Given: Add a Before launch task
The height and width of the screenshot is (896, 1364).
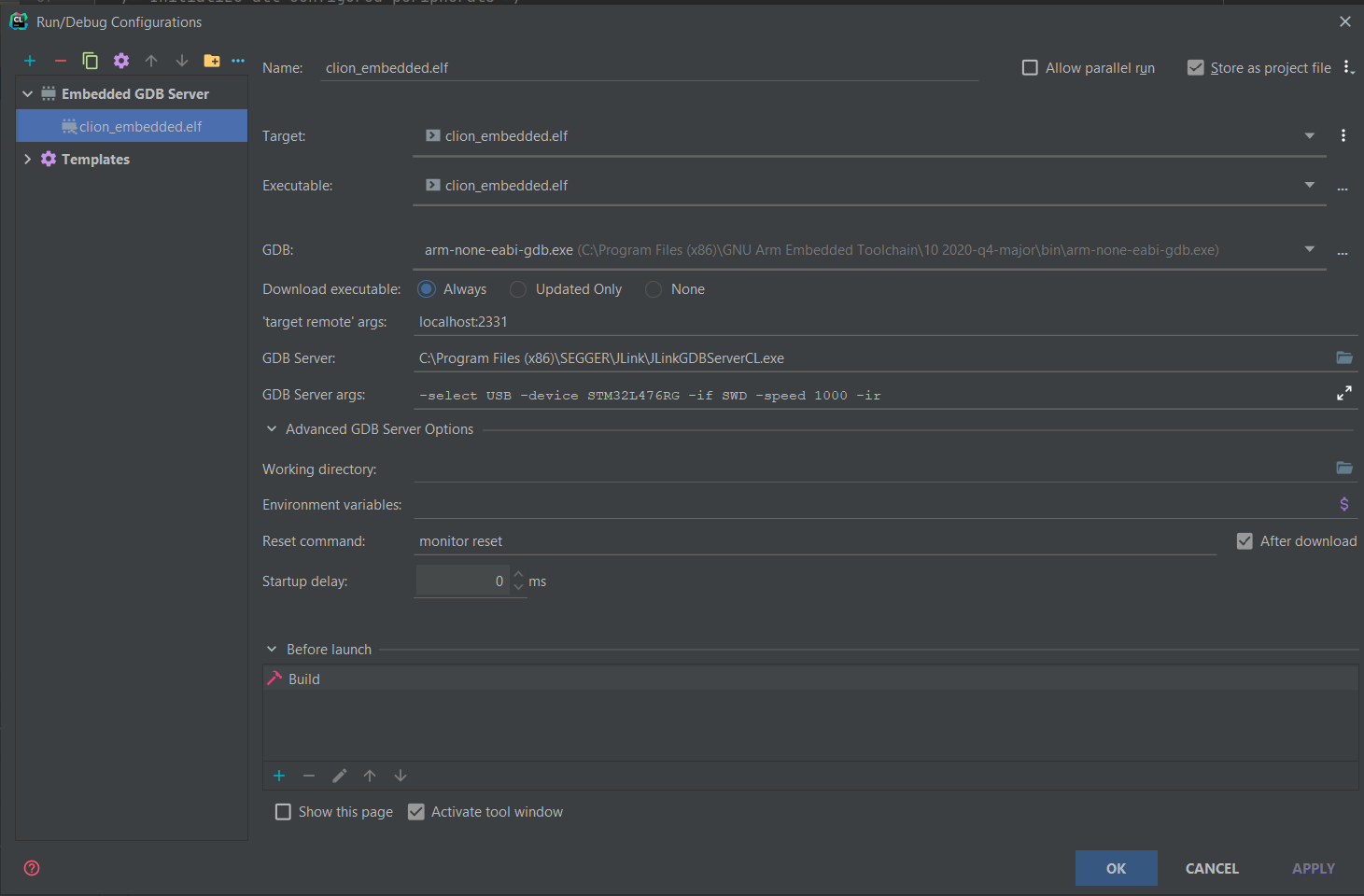Looking at the screenshot, I should 279,776.
